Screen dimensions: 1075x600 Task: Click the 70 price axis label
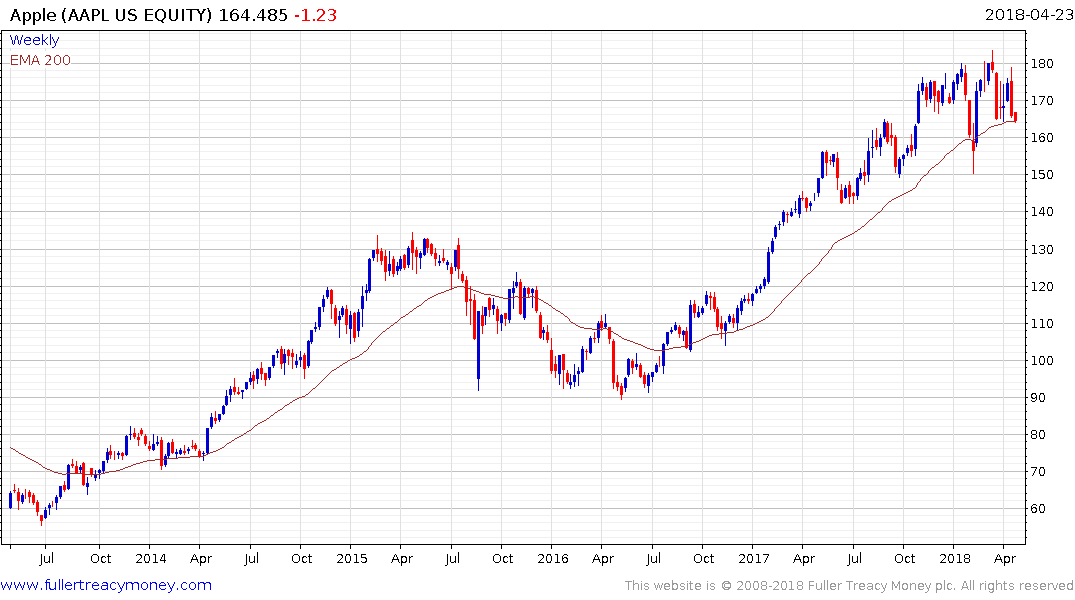coord(1037,472)
